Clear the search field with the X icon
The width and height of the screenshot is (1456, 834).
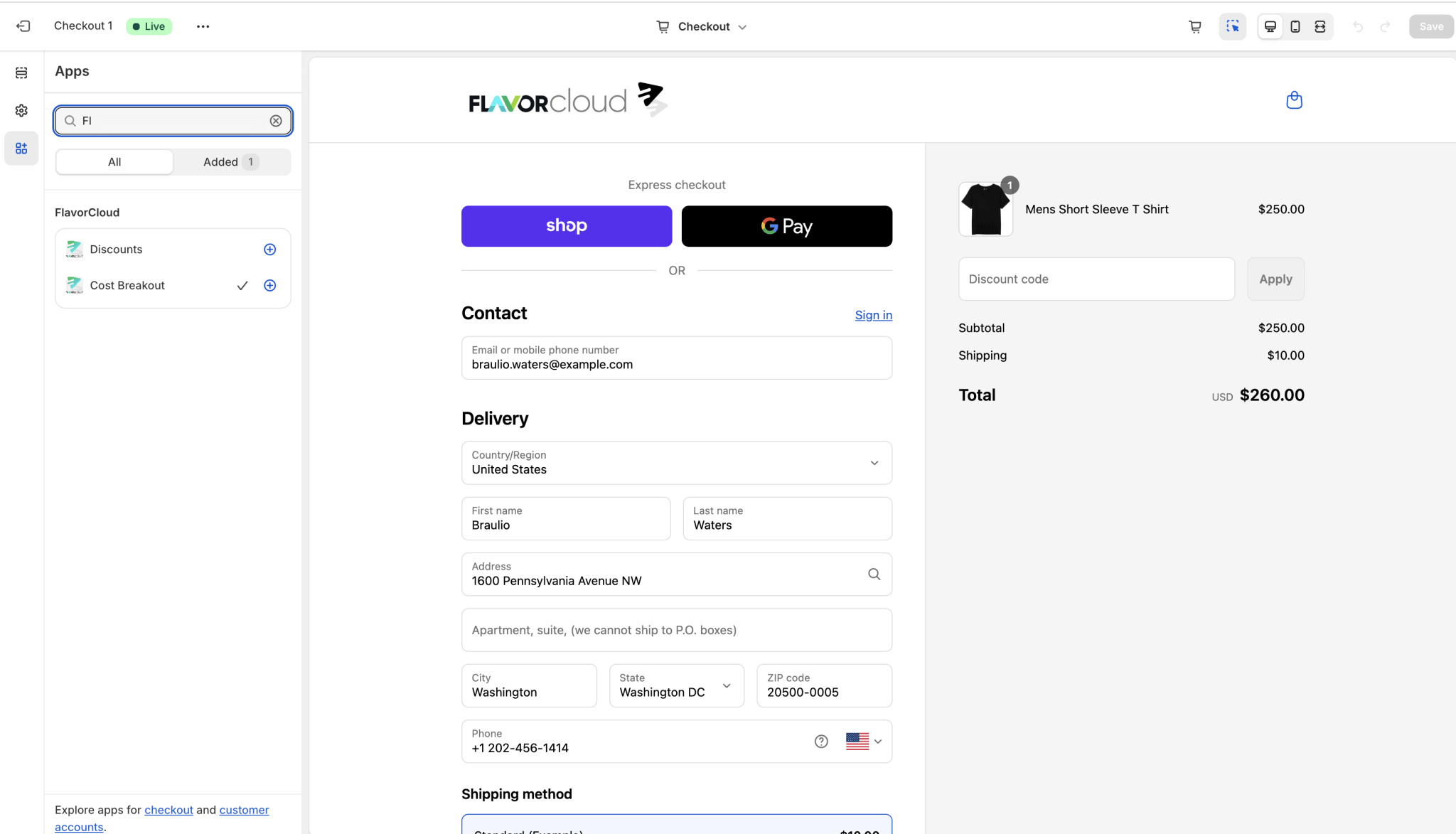[x=276, y=120]
